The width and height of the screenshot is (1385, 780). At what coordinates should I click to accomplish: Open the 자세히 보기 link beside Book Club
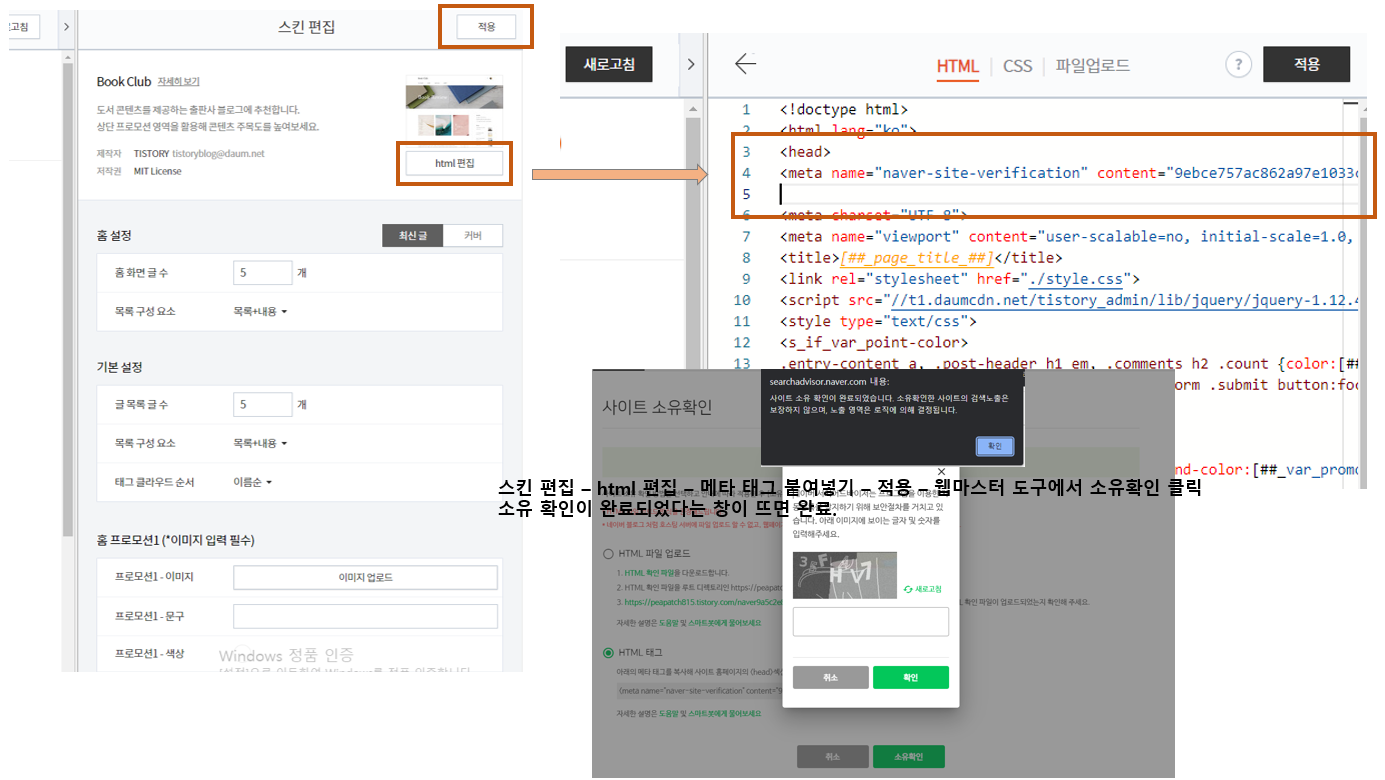coord(178,81)
